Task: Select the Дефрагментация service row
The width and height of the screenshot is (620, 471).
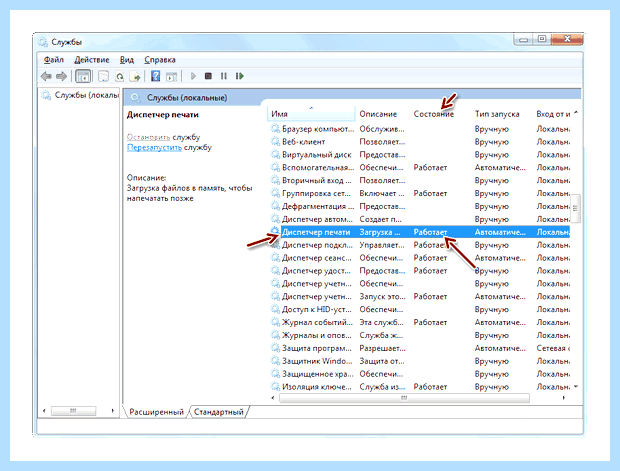Action: pos(420,206)
